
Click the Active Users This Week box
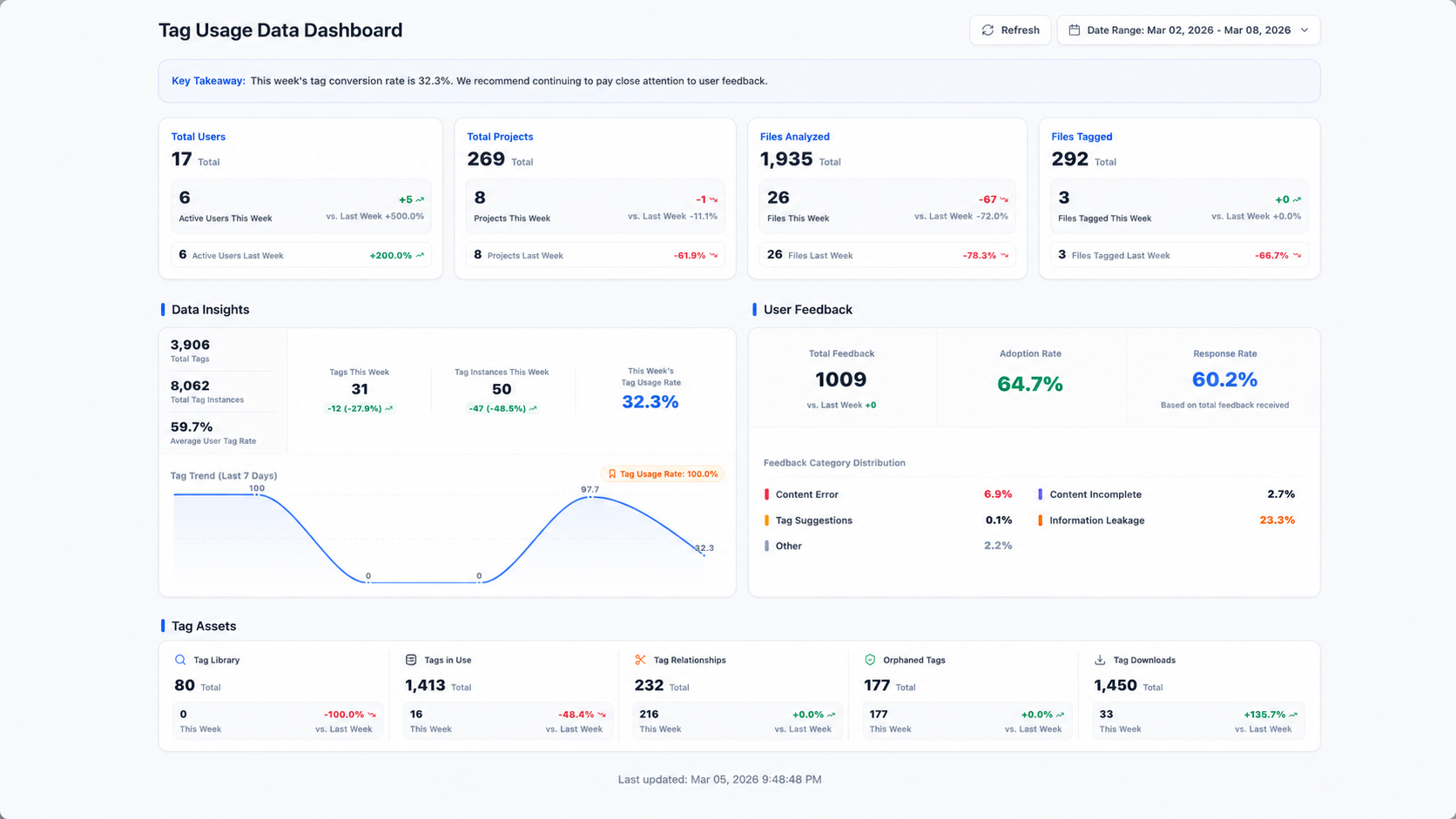(301, 207)
